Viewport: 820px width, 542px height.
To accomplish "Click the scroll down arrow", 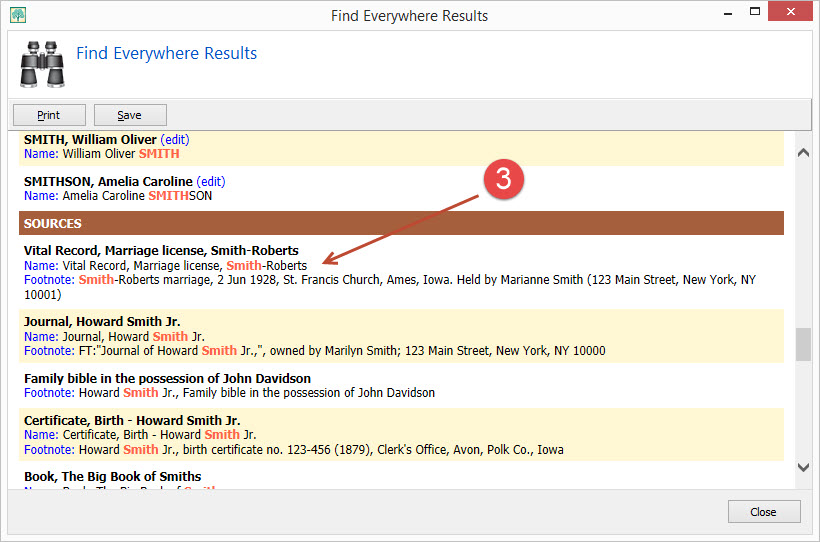I will pos(803,467).
